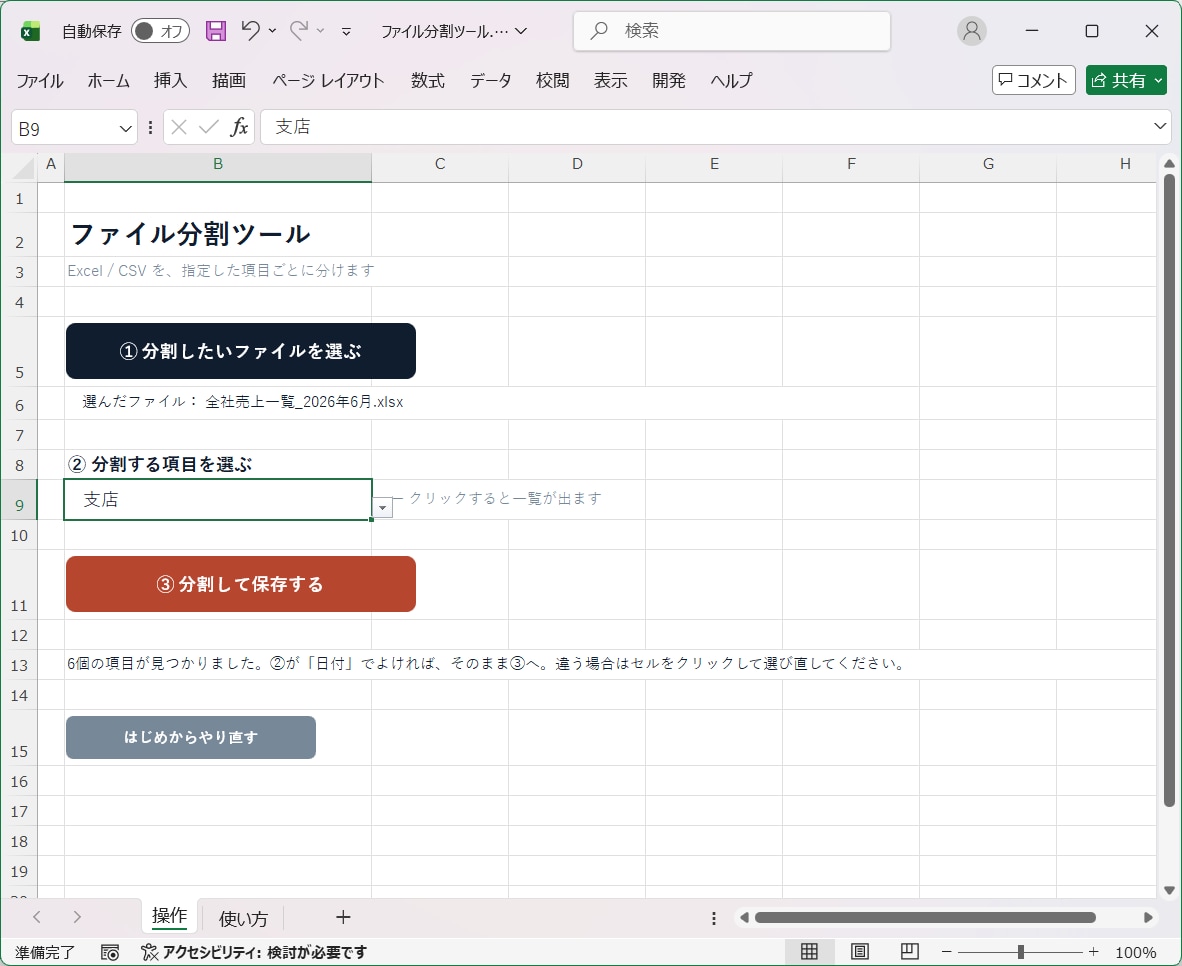Undo the last action
1182x966 pixels.
click(250, 30)
